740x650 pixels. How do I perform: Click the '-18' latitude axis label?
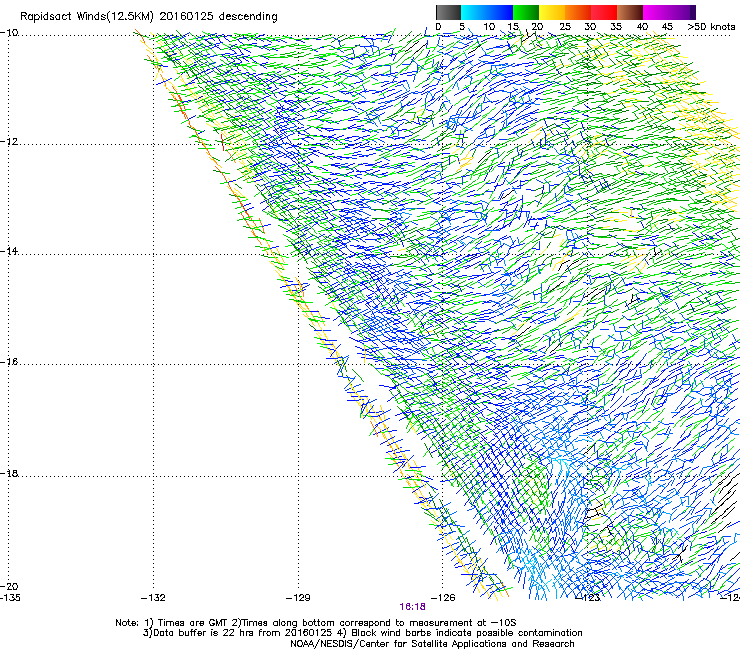point(9,473)
